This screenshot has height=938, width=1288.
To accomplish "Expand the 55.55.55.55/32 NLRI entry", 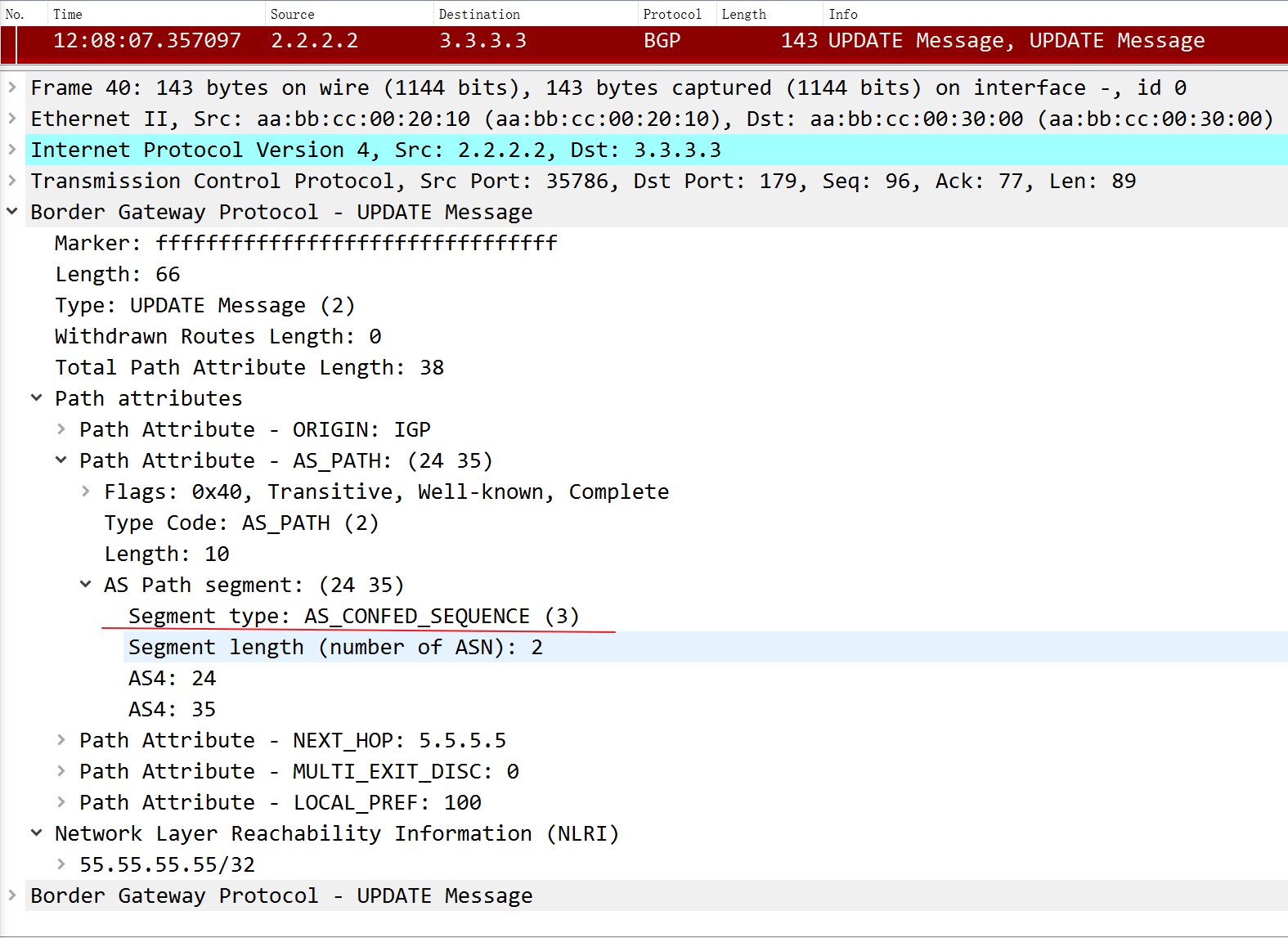I will click(x=61, y=864).
